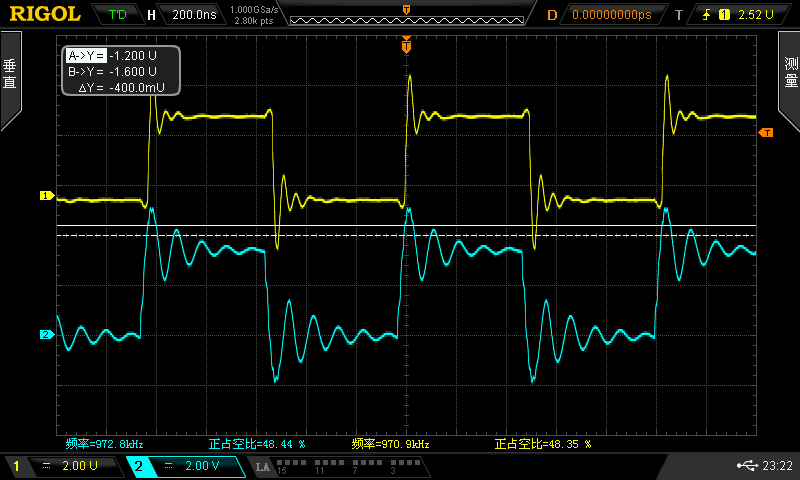
Task: Click the USB connection icon
Action: click(745, 465)
